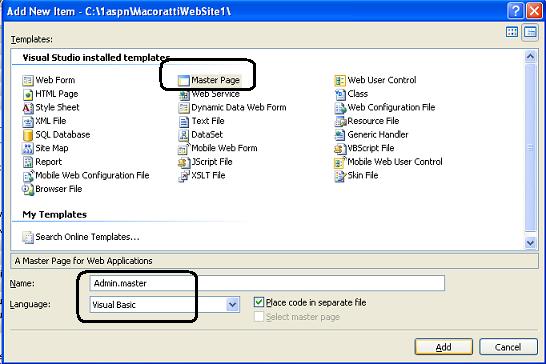Select the Skin File template icon
The image size is (546, 364).
(340, 176)
